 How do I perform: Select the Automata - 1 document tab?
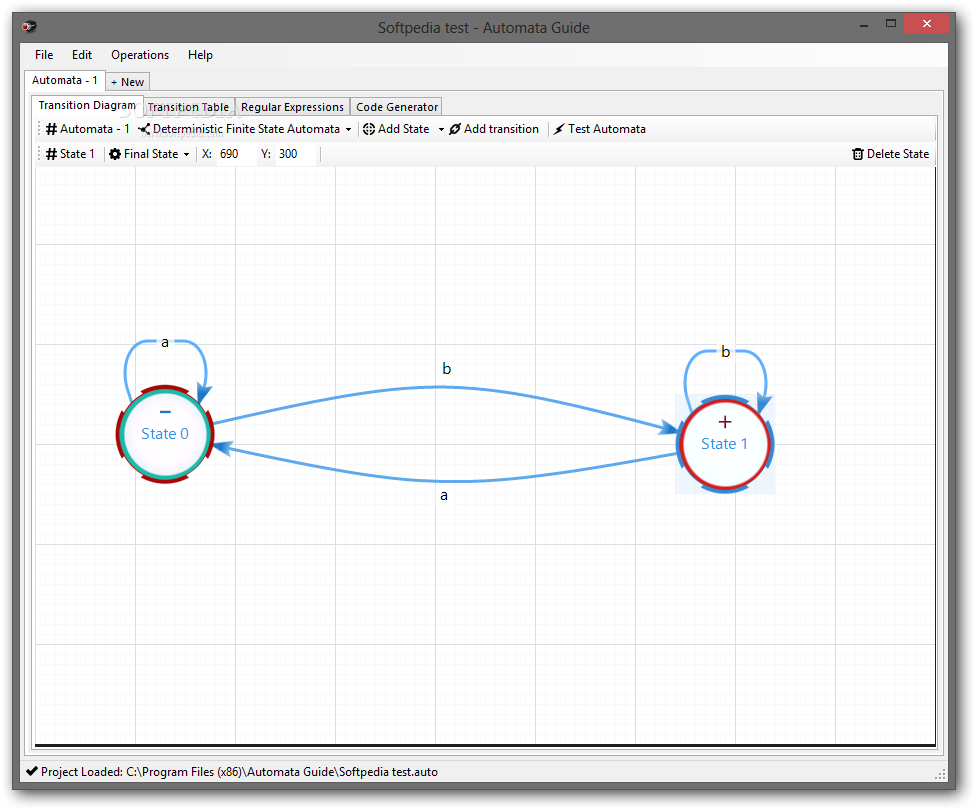pos(65,80)
